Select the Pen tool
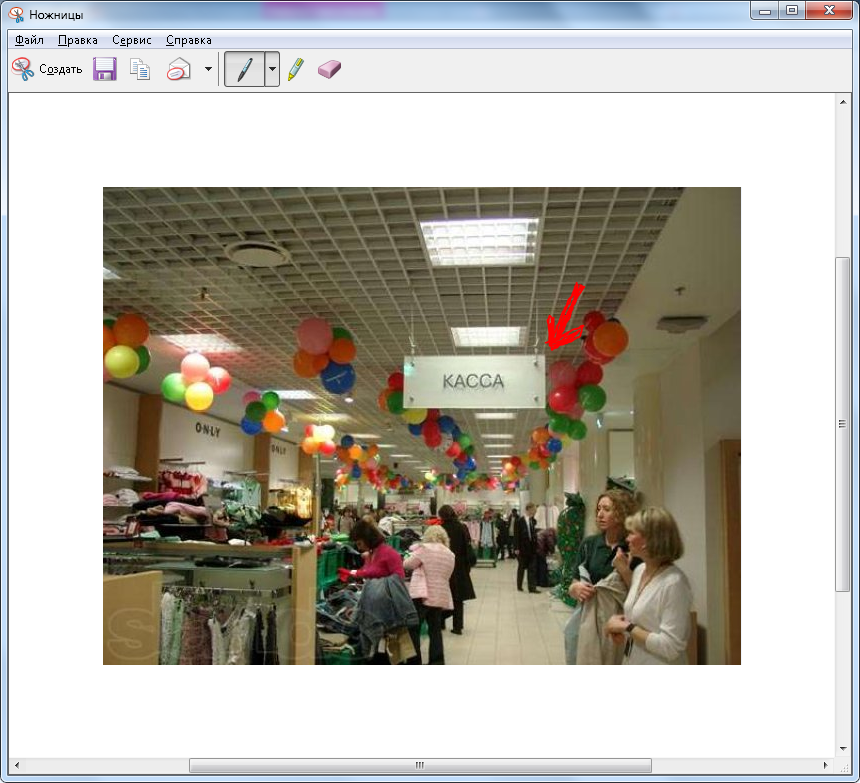The width and height of the screenshot is (860, 783). pos(244,69)
